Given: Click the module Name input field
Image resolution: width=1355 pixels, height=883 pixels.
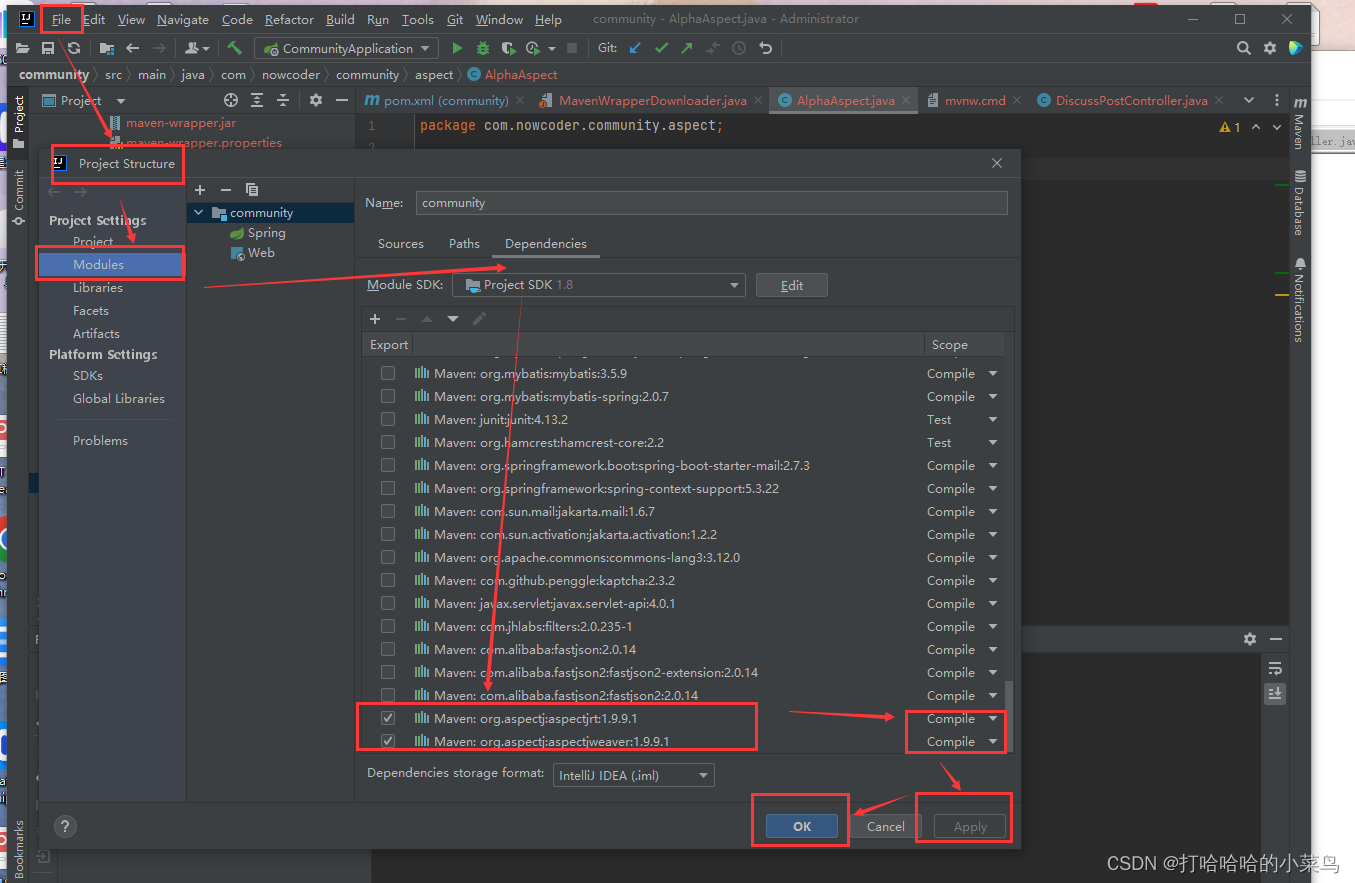Looking at the screenshot, I should click(711, 203).
